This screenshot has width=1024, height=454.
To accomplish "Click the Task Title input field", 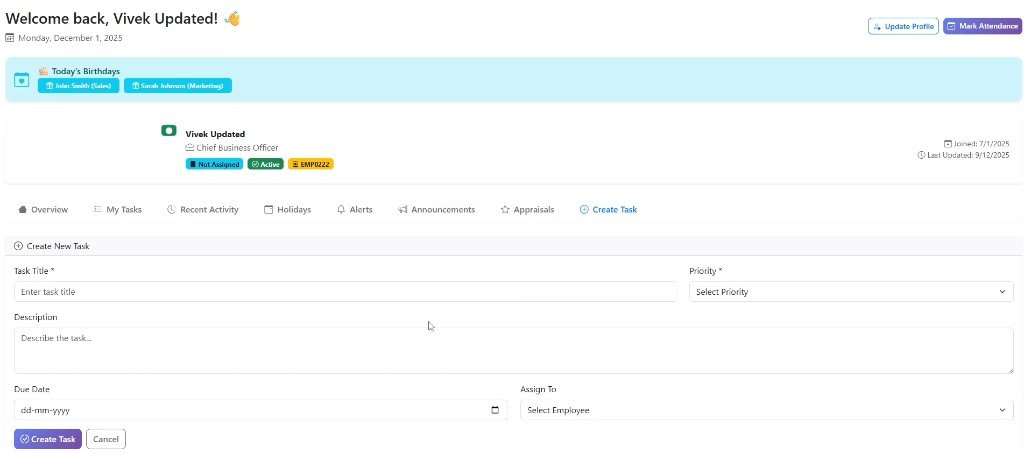I will 345,292.
